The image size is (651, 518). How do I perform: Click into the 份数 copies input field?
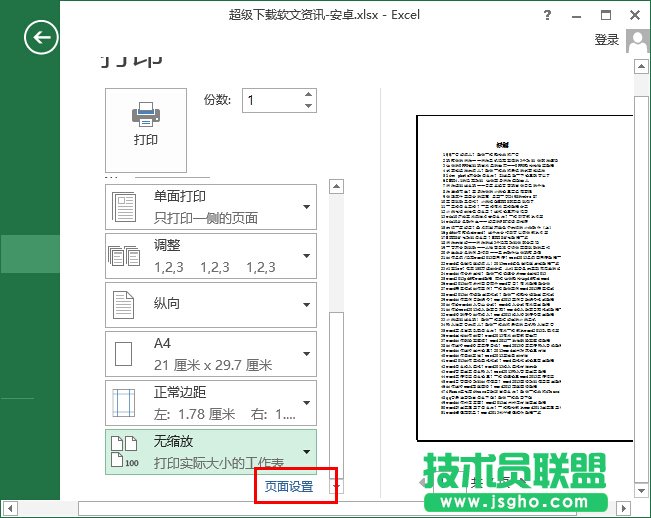tap(270, 100)
